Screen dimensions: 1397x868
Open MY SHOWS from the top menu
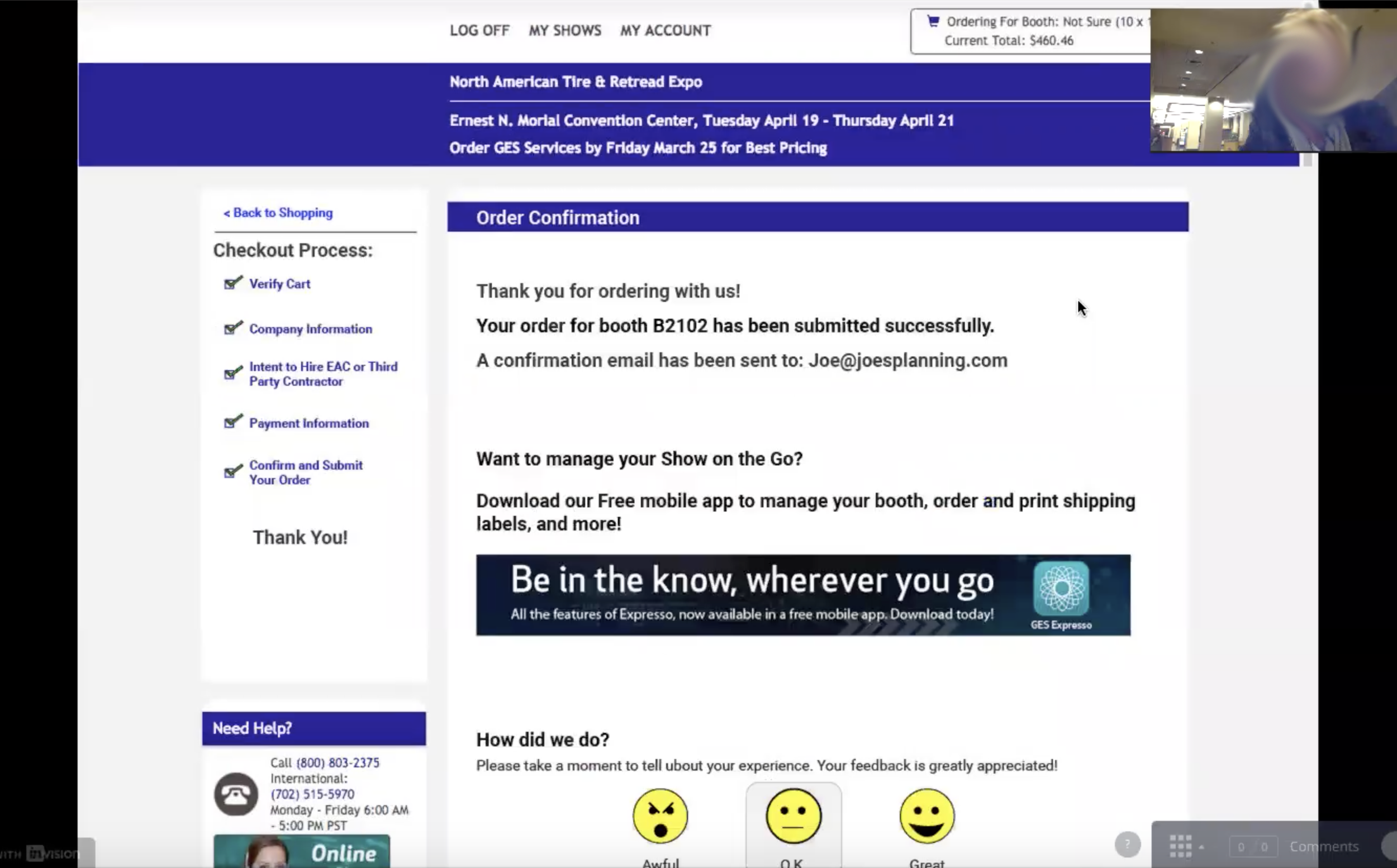564,30
